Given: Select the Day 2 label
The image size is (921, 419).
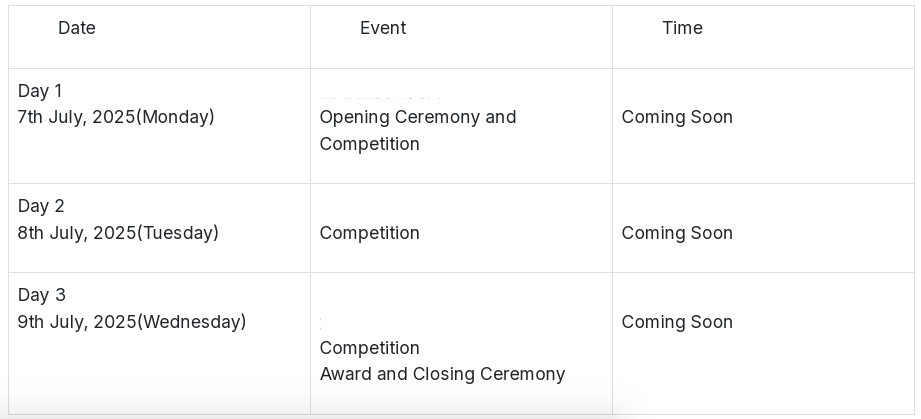Looking at the screenshot, I should [41, 206].
